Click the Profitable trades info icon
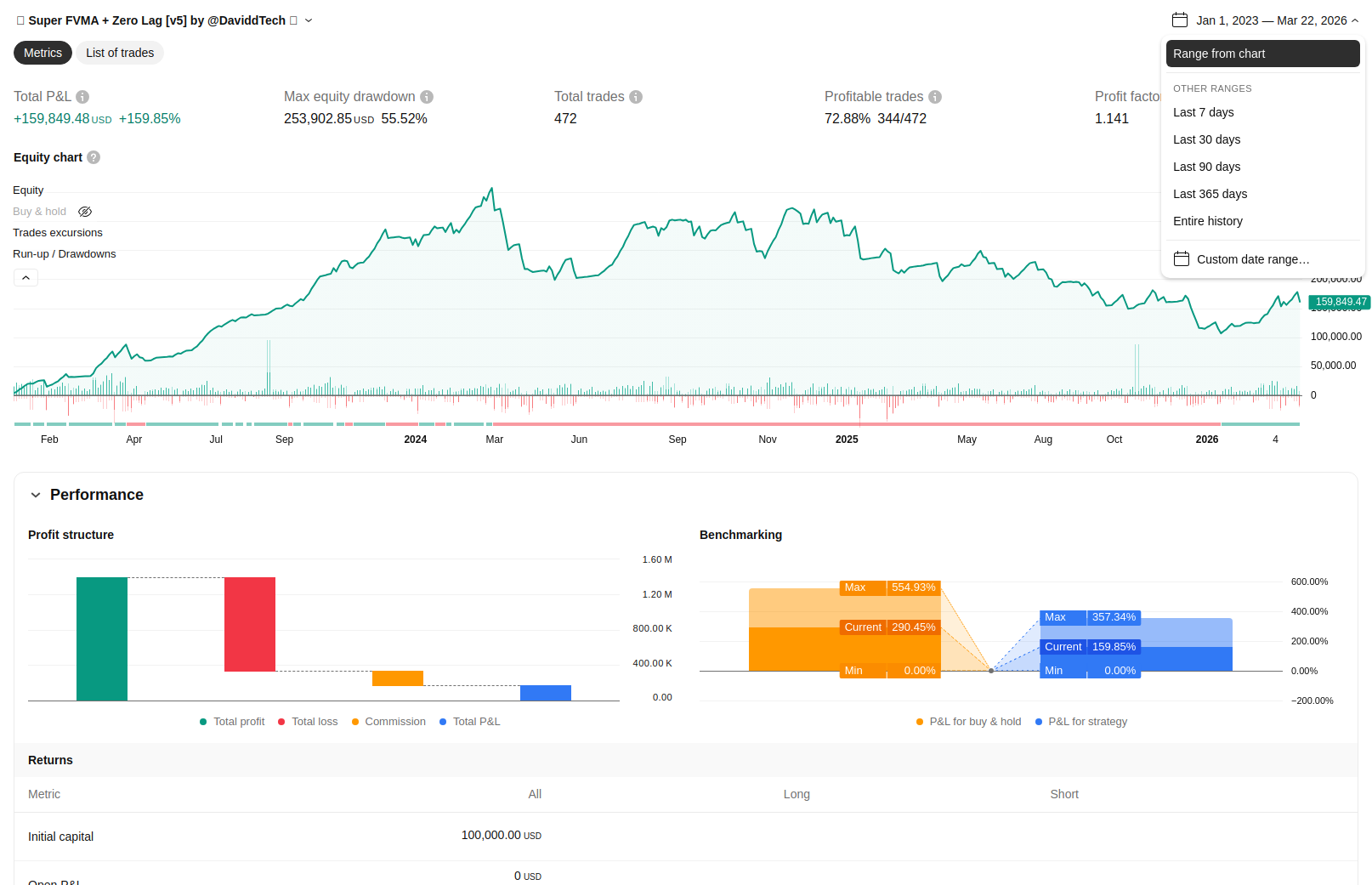This screenshot has width=1372, height=885. (x=935, y=97)
